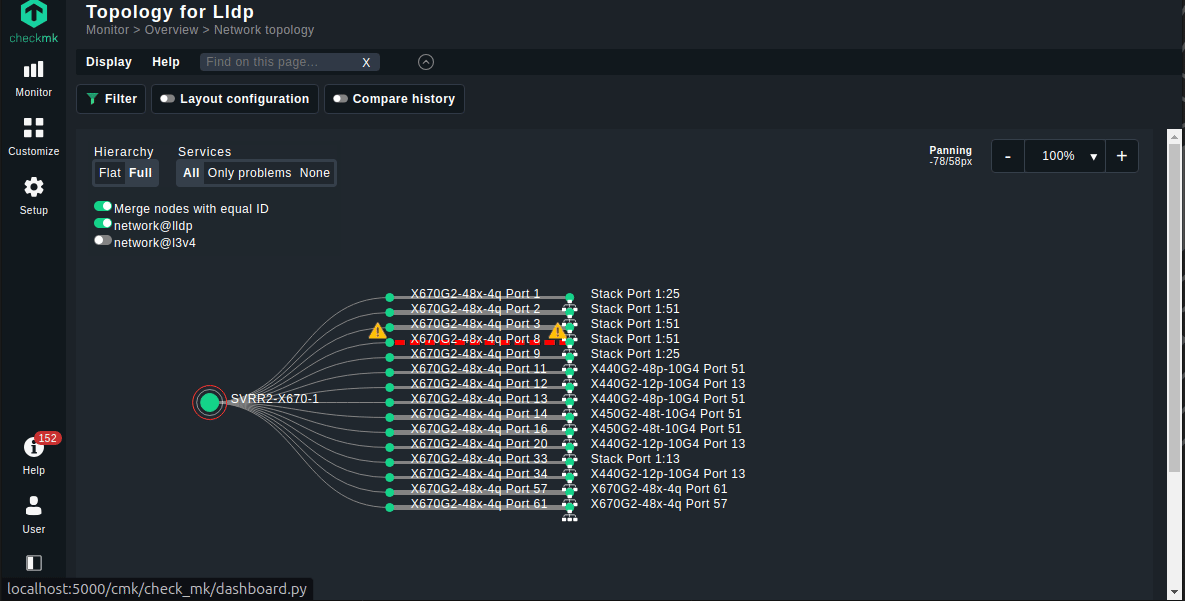1185x601 pixels.
Task: Open the Monitor menu in sidebar
Action: 33,79
